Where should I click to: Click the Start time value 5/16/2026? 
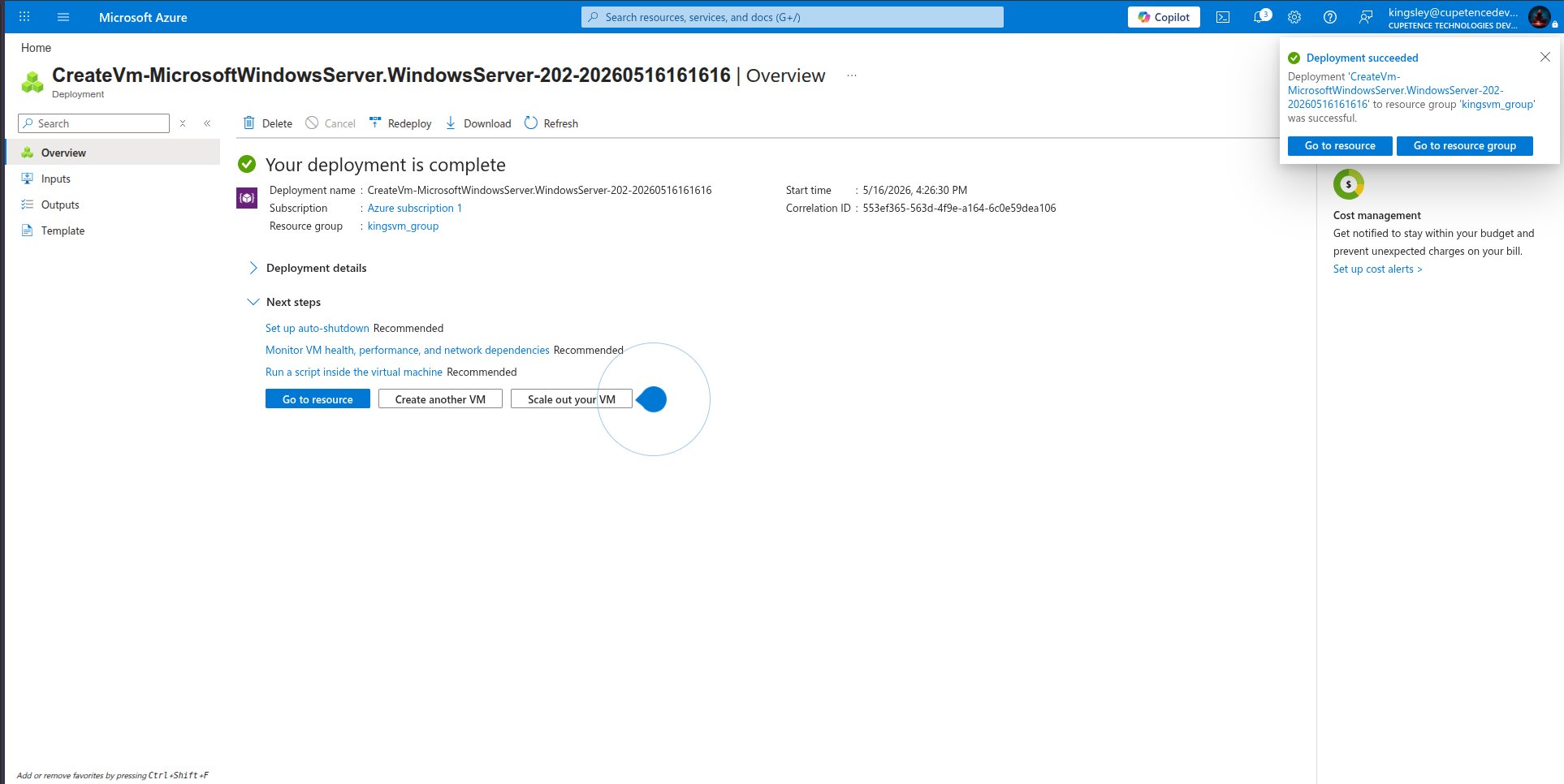(x=914, y=190)
